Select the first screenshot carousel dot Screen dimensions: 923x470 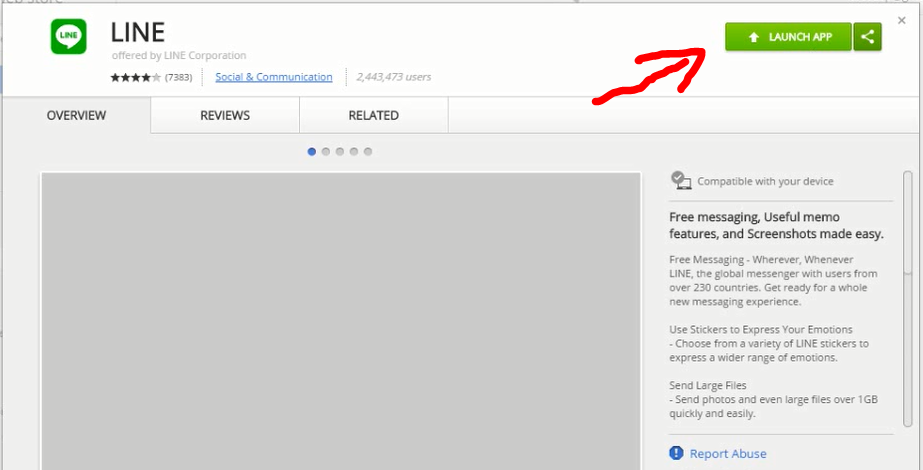(311, 151)
